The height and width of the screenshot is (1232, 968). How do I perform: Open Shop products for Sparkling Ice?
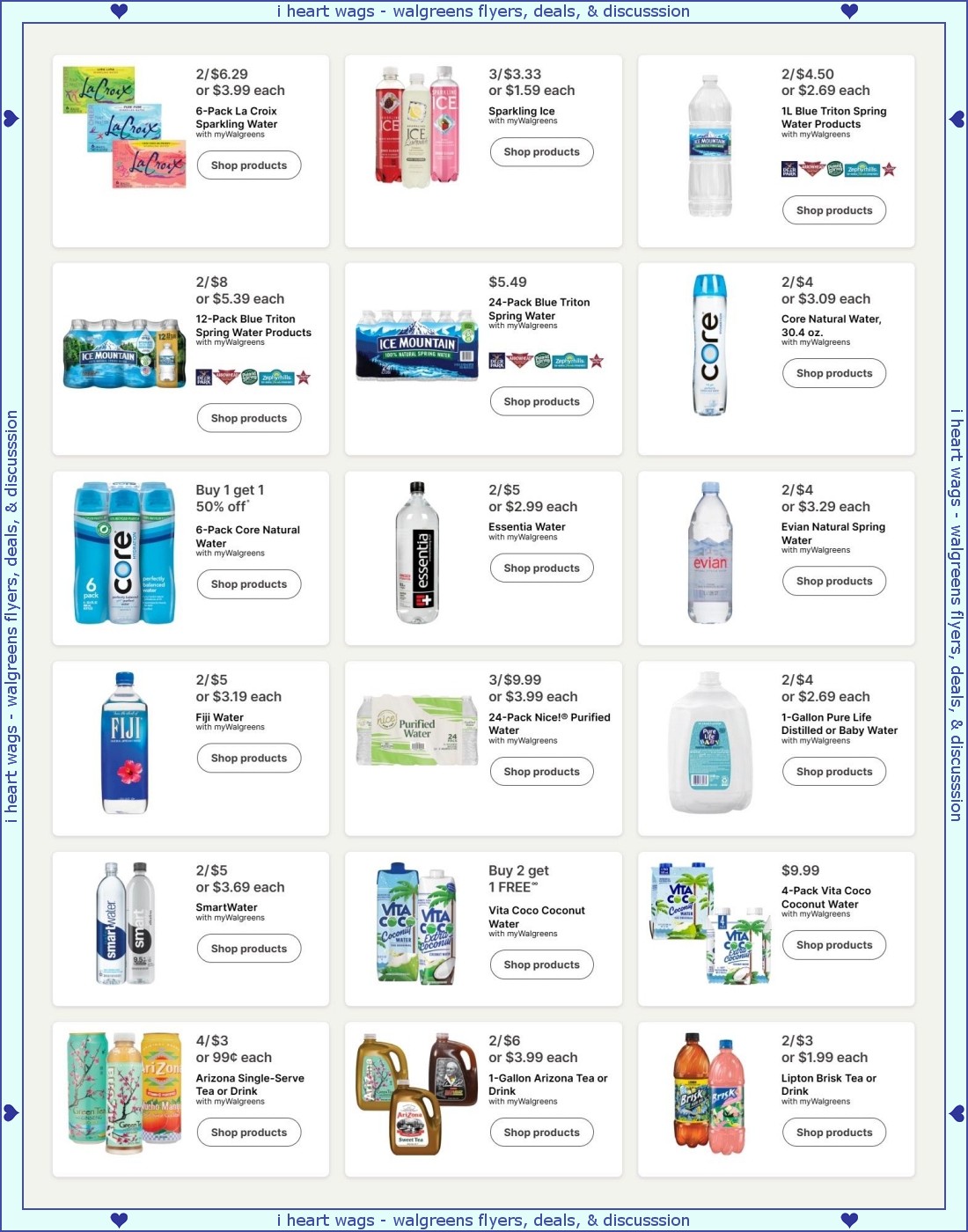click(542, 151)
